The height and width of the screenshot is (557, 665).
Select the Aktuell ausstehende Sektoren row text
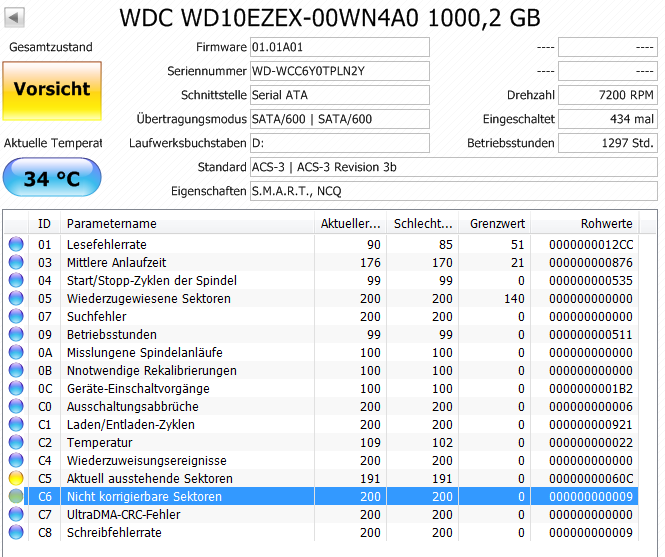(x=149, y=479)
